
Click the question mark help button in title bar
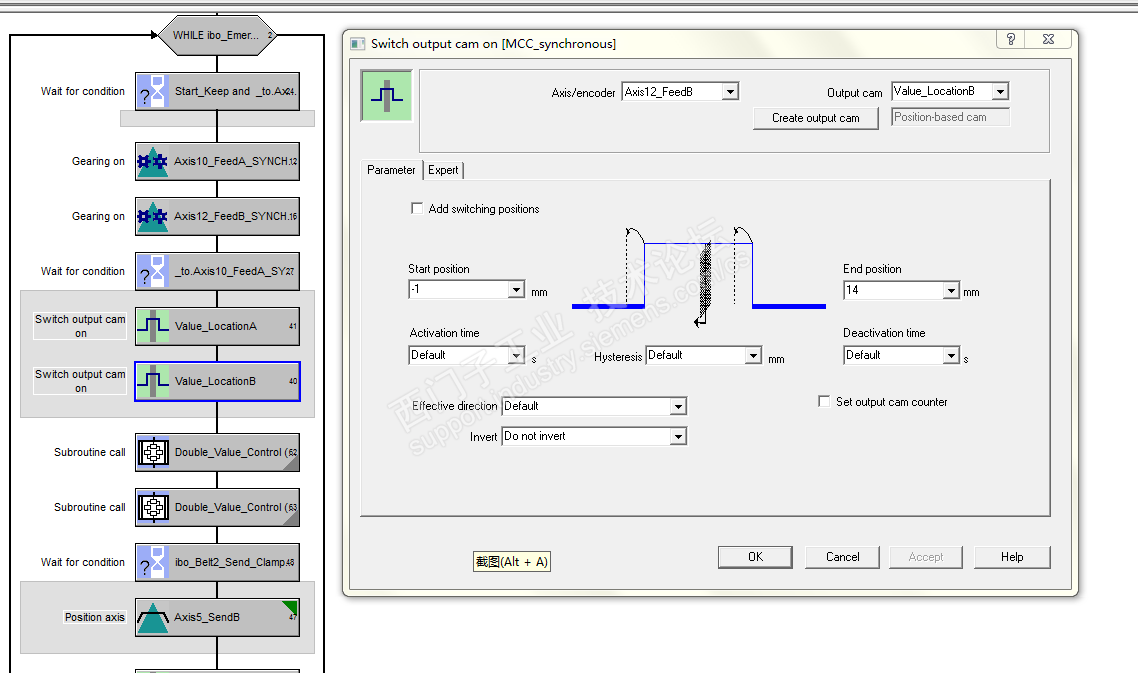click(1010, 39)
